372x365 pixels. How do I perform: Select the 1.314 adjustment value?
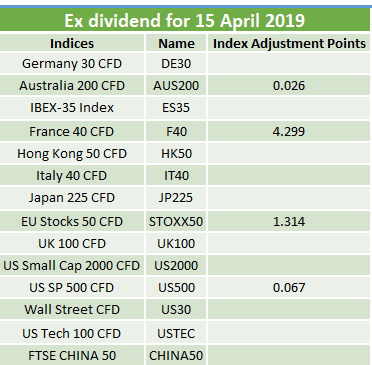click(x=289, y=222)
